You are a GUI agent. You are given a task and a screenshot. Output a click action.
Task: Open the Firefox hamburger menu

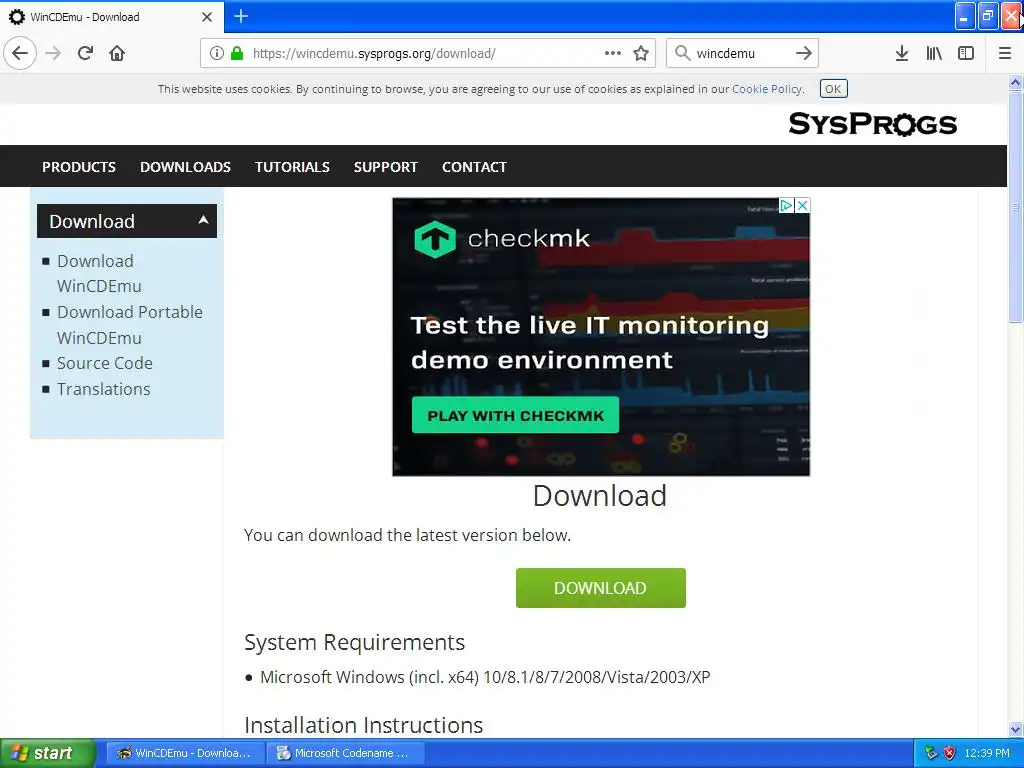tap(1005, 54)
